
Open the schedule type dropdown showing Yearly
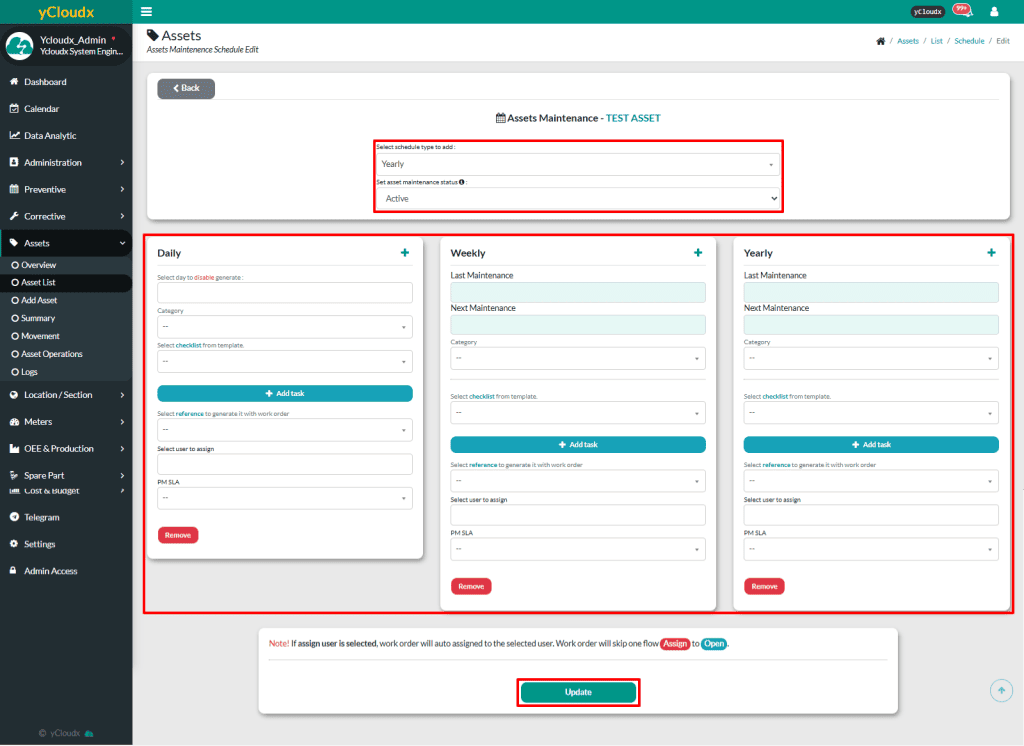[578, 164]
